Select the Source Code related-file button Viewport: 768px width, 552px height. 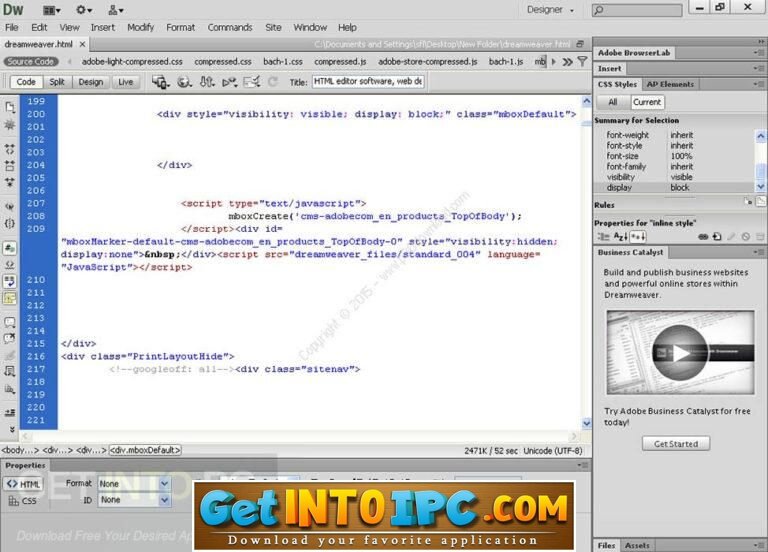(x=31, y=62)
